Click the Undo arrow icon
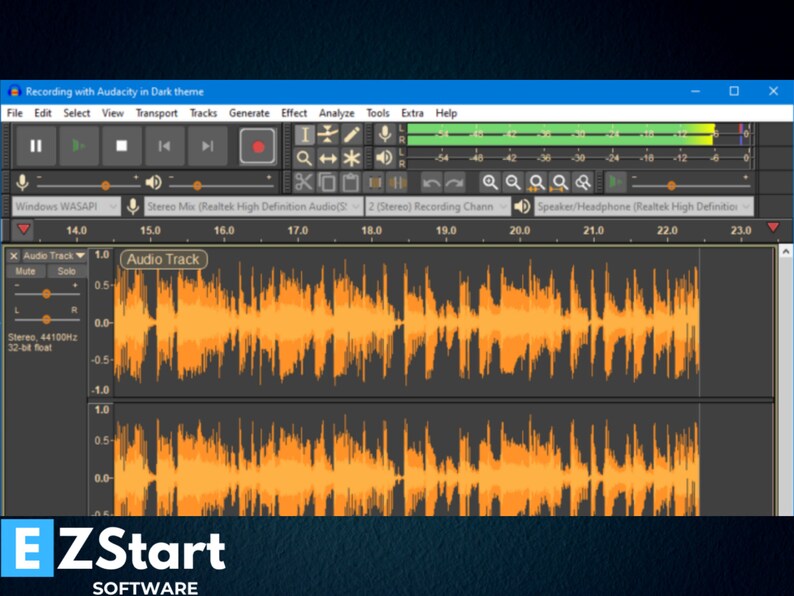 click(431, 182)
